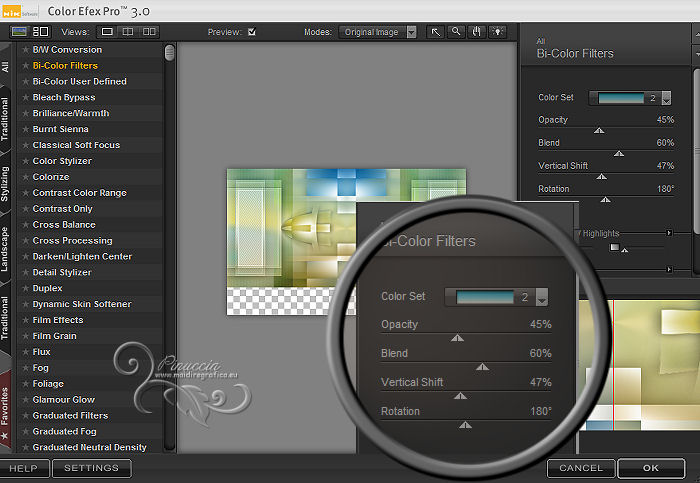Open the All filters side tab
Image resolution: width=700 pixels, height=483 pixels.
5,67
